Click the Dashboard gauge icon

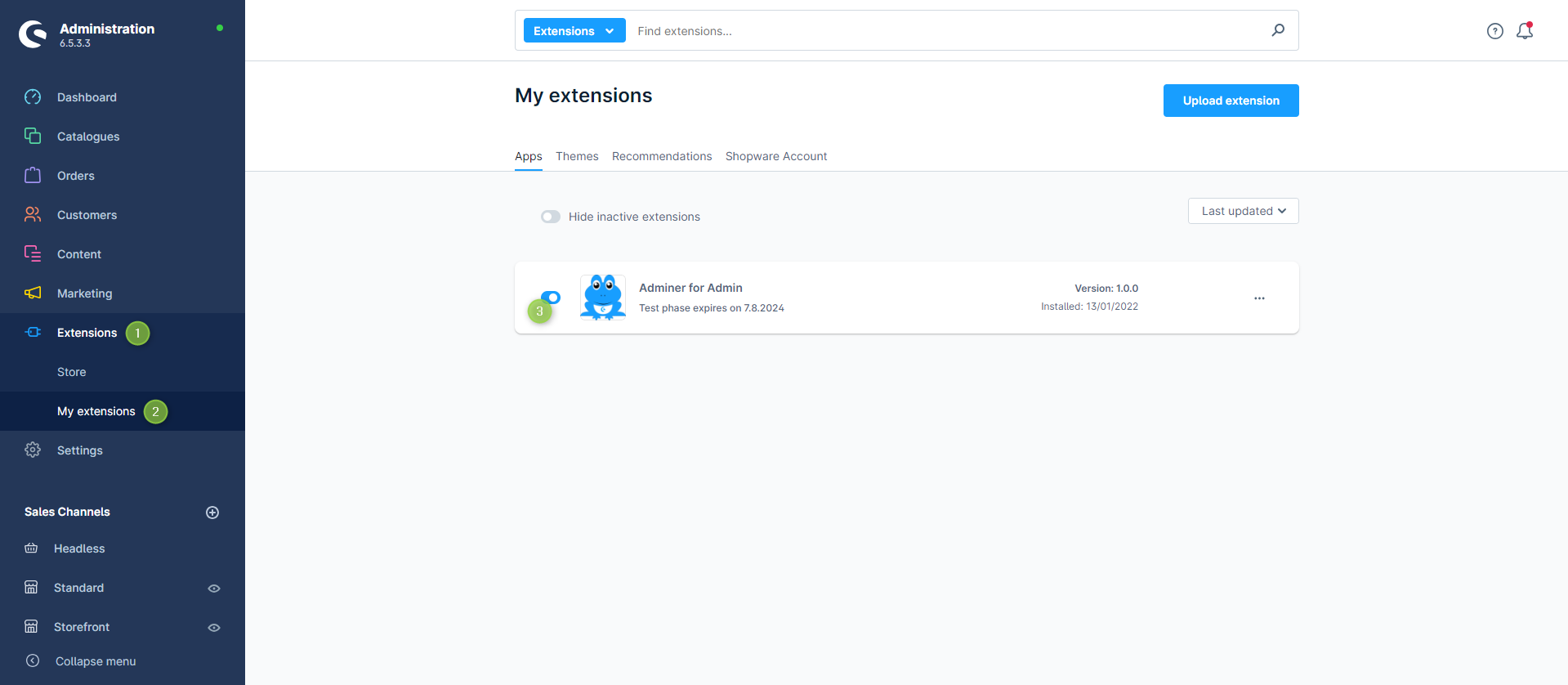[33, 97]
